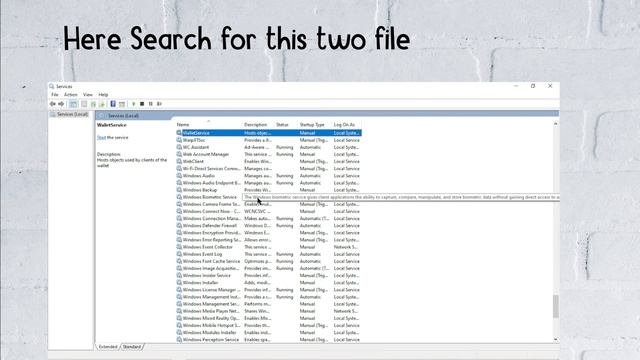Select the Windows Connection Manager row
This screenshot has width=640, height=360.
(x=269, y=218)
